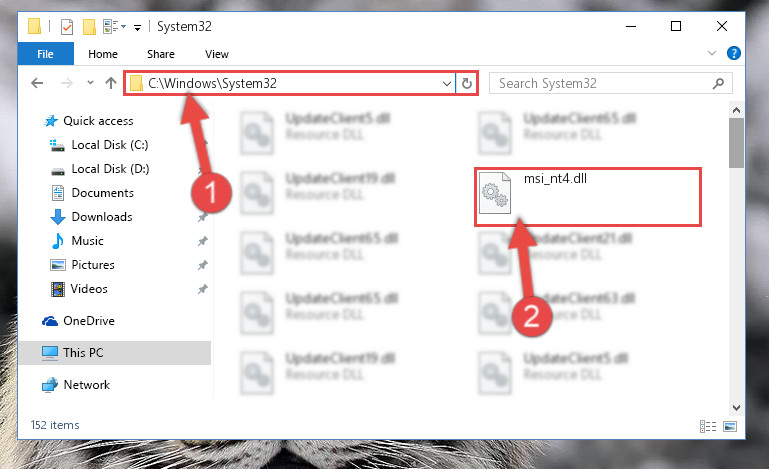Viewport: 769px width, 469px height.
Task: Open Local Disk (D:) in sidebar
Action: pos(110,169)
